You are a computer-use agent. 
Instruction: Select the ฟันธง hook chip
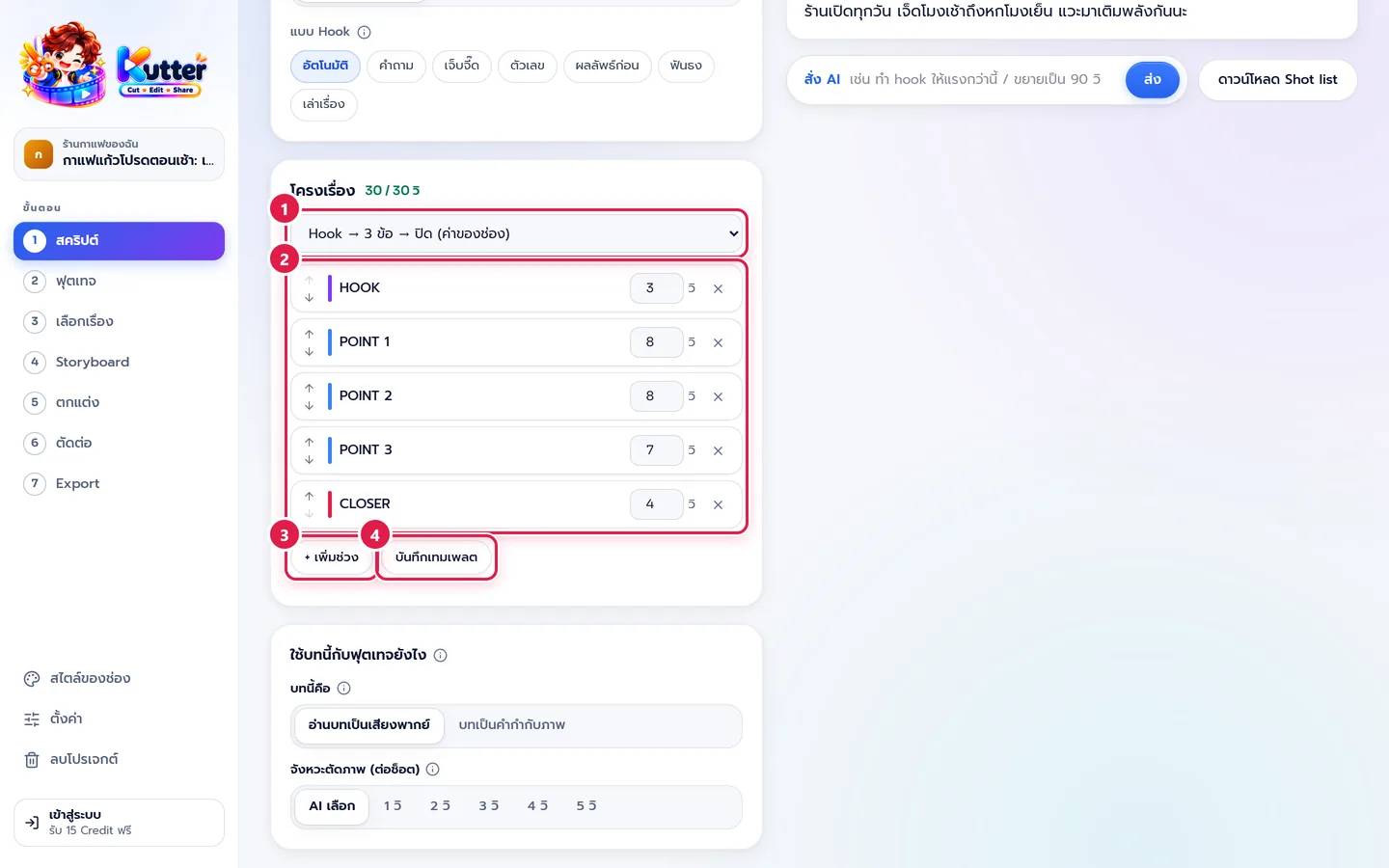(686, 66)
